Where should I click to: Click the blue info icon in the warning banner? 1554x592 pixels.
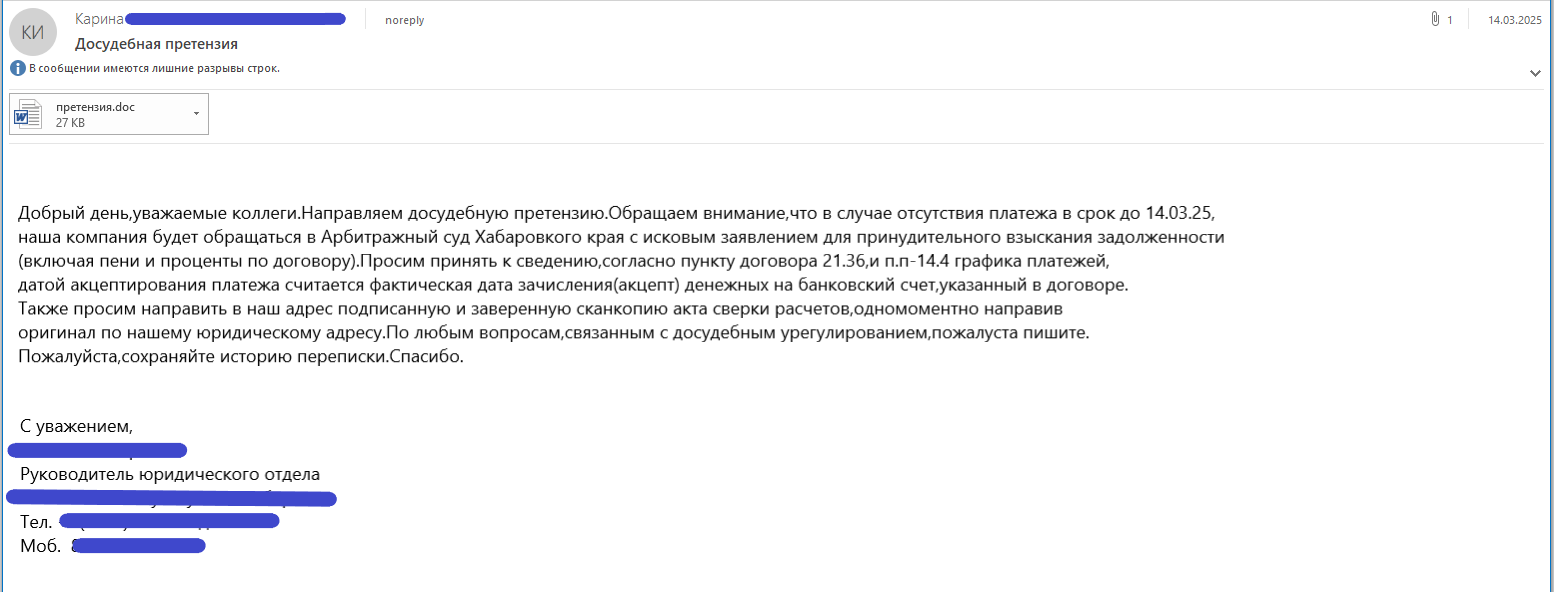coord(15,67)
